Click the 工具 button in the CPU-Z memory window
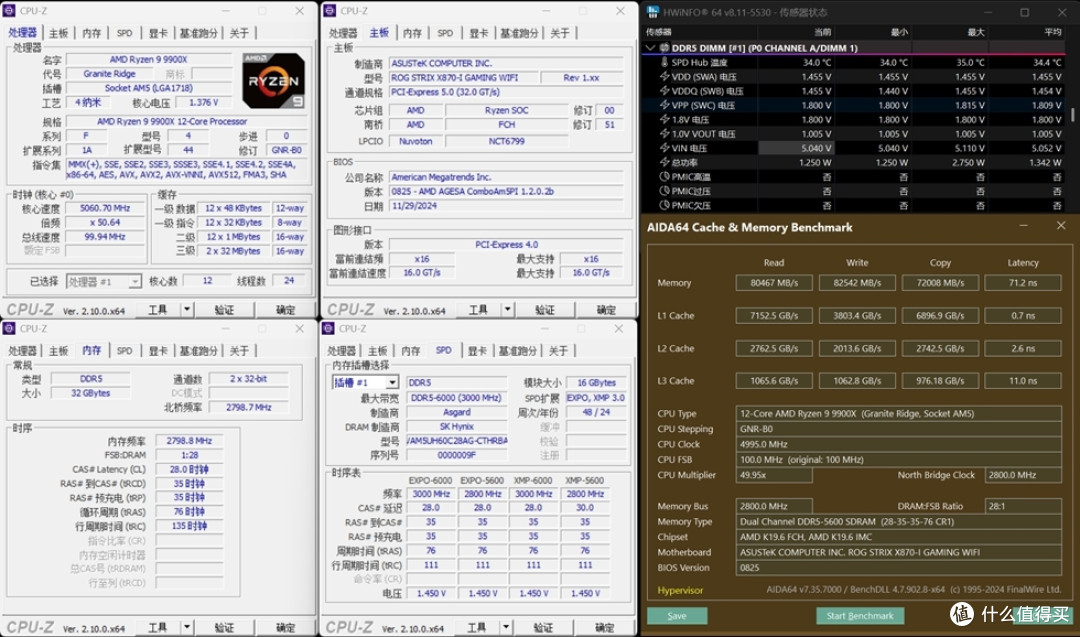 tap(157, 627)
